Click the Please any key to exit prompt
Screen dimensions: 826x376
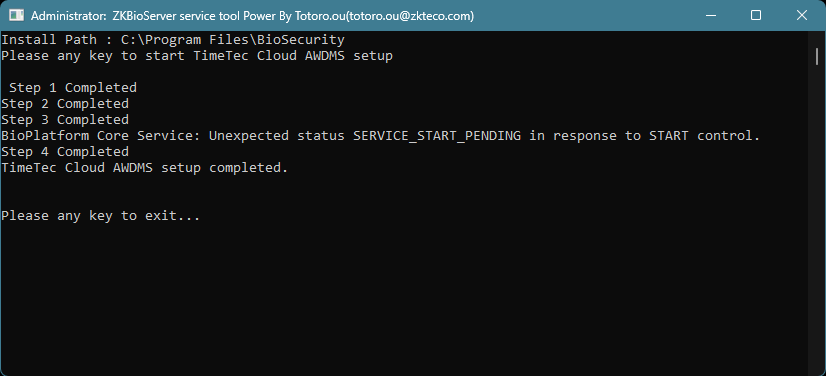[x=101, y=216]
